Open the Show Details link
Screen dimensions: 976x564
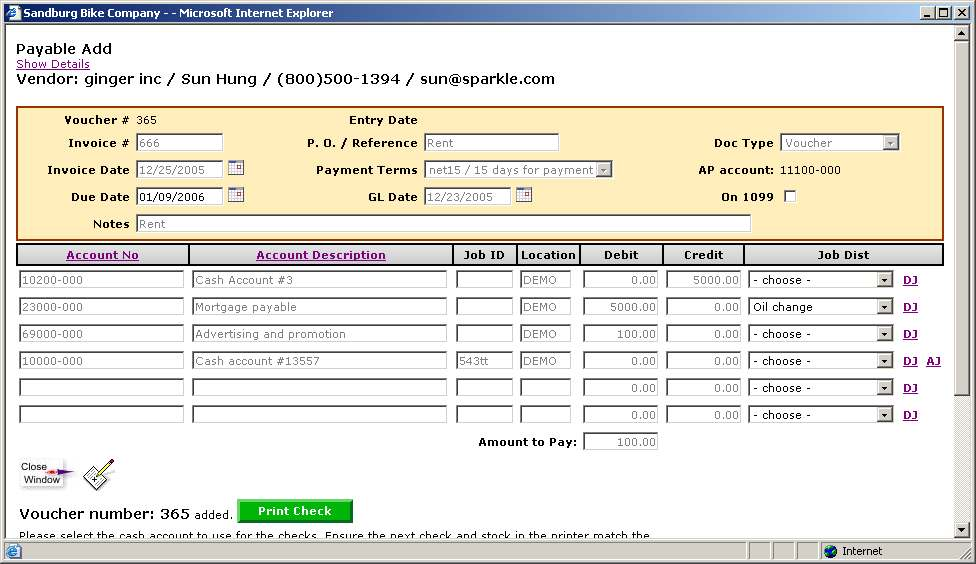coord(52,64)
